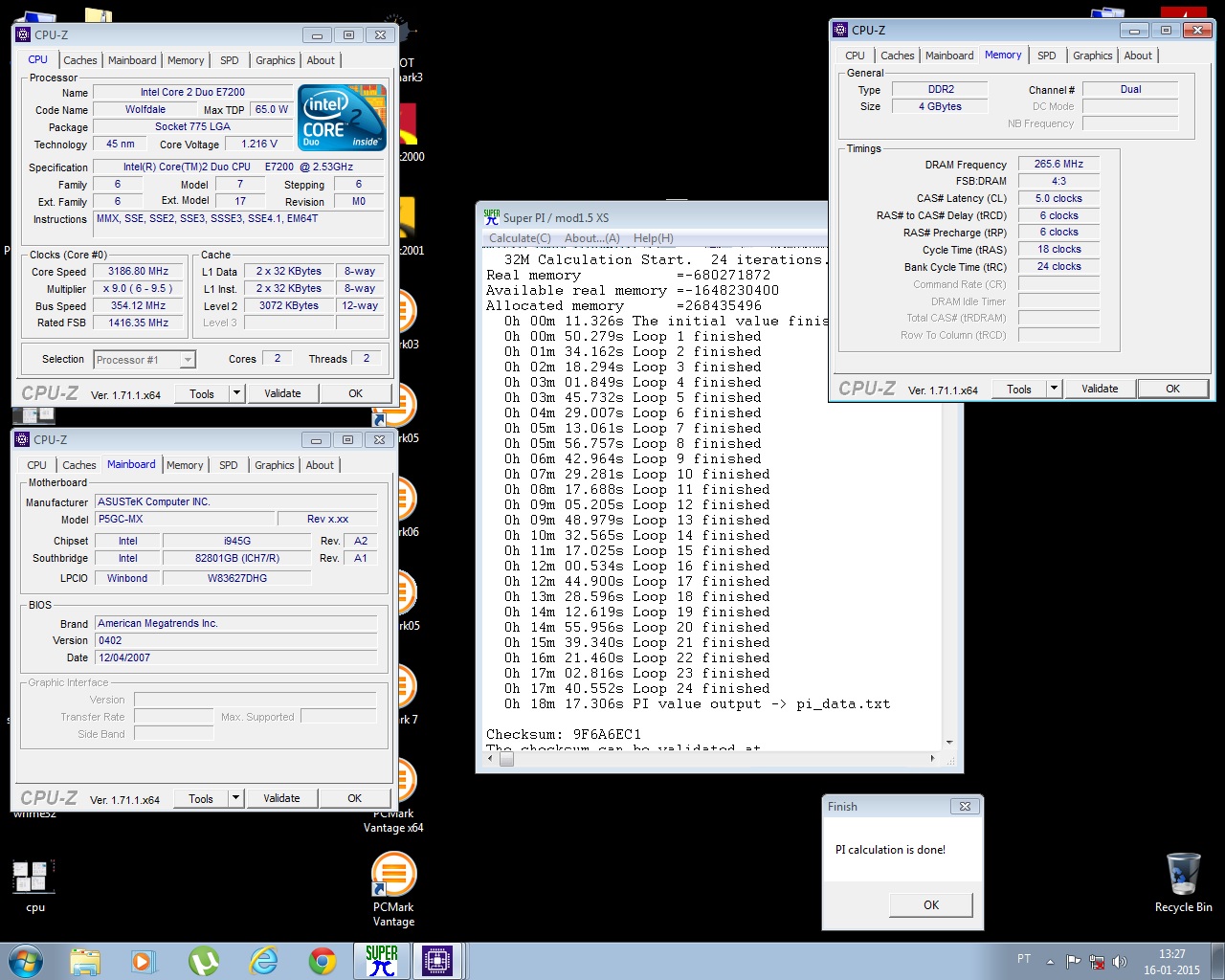The width and height of the screenshot is (1225, 980).
Task: Open PCMark Vantage desktop shortcut
Action: [393, 890]
